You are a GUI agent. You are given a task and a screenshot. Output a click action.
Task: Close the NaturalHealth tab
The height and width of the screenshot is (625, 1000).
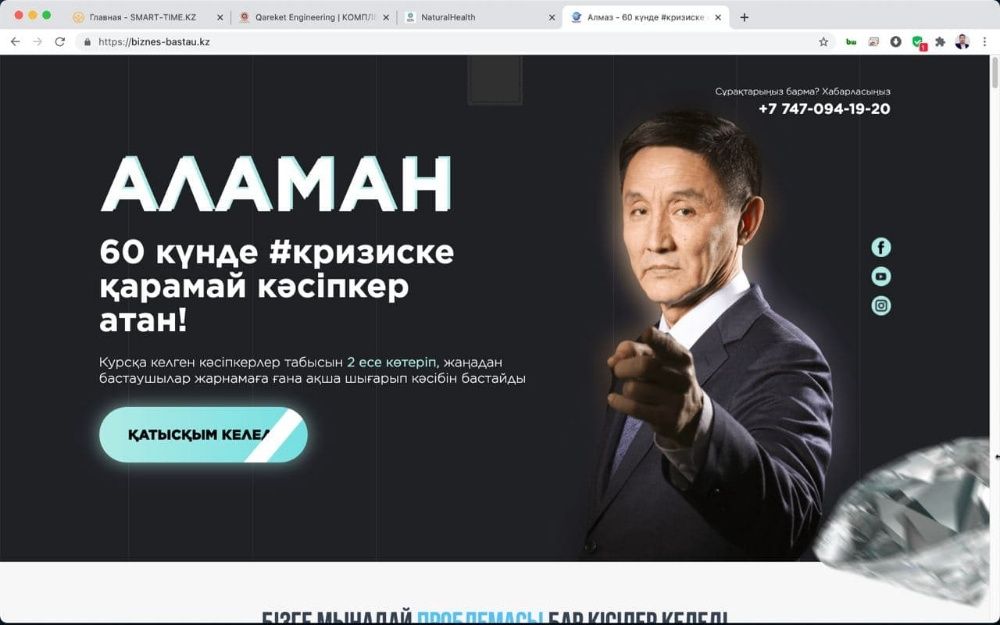point(552,18)
